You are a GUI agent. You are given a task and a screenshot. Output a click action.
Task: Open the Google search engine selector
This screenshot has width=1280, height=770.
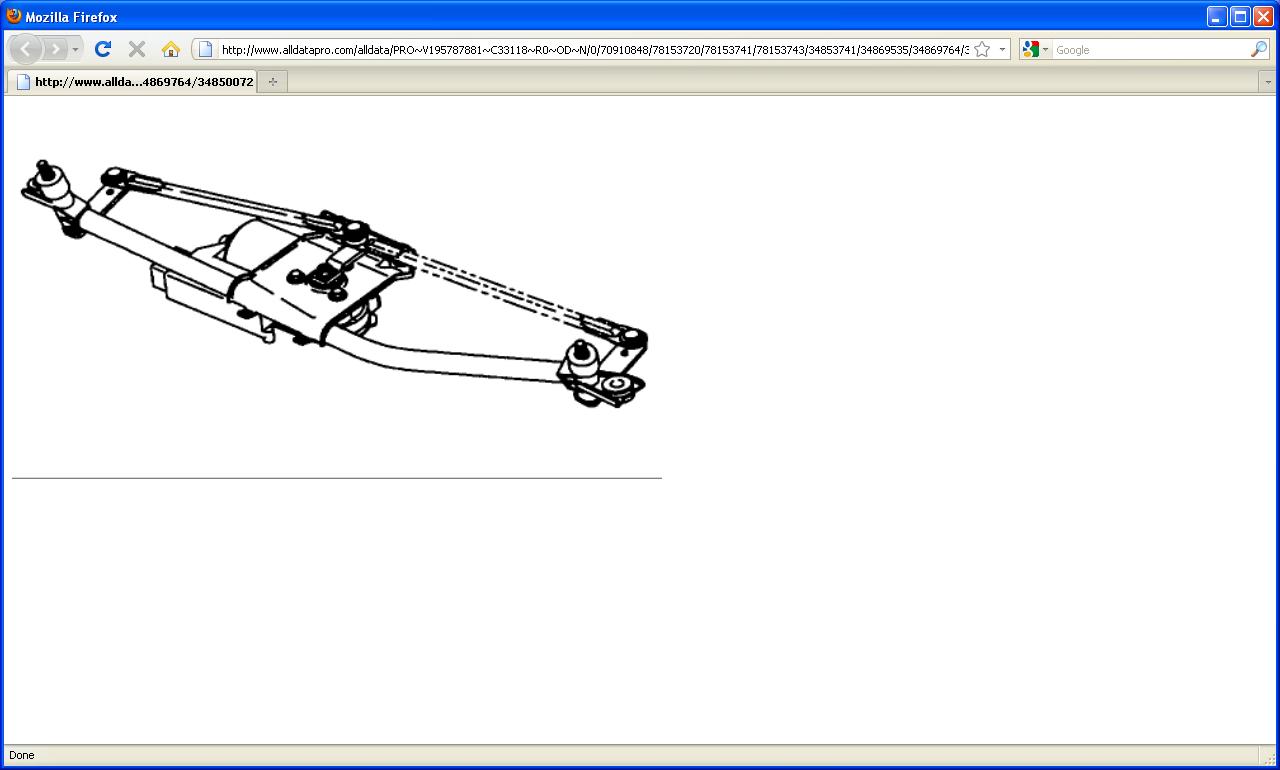1036,49
